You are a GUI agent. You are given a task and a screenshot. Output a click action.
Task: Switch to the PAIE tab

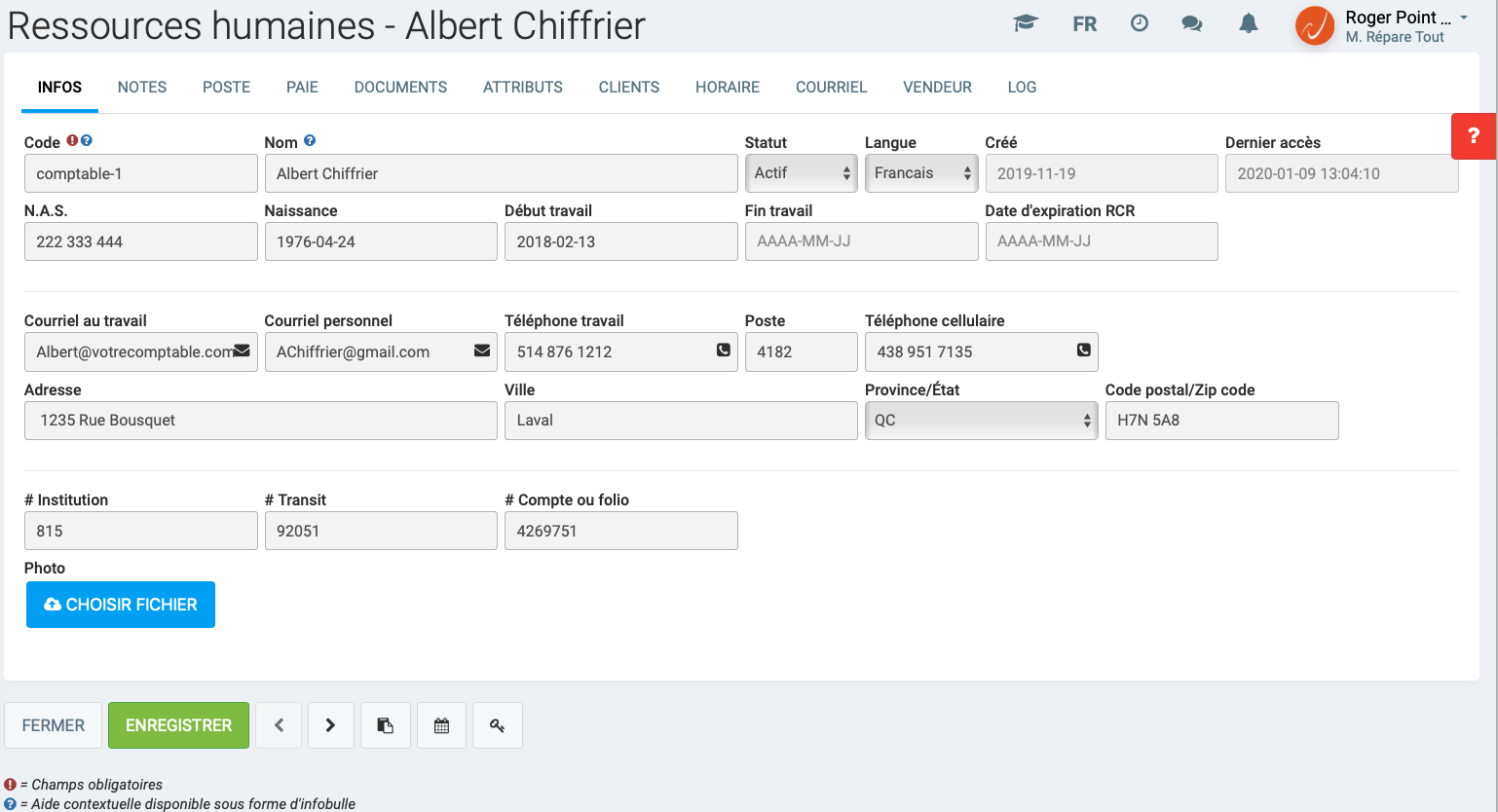(302, 87)
